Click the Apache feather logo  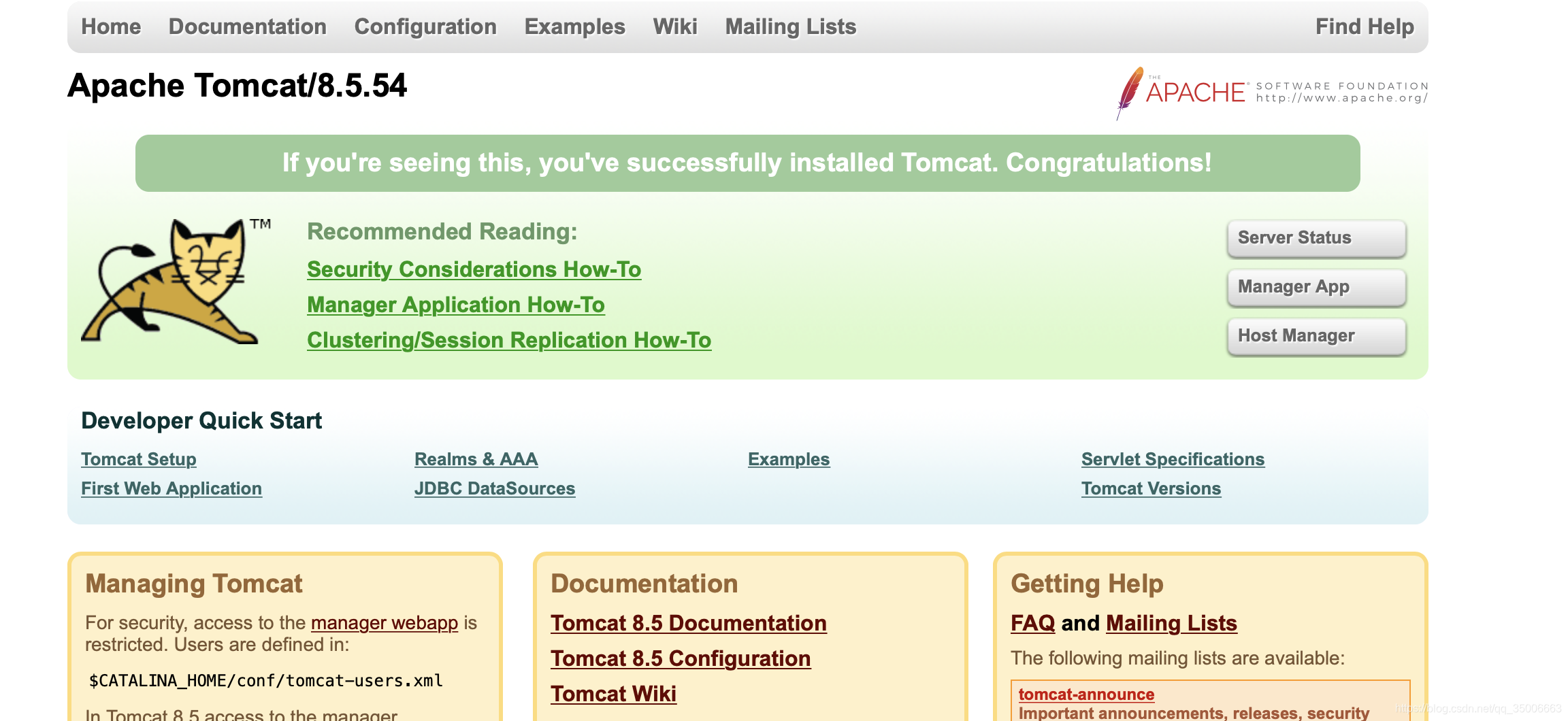coord(1130,93)
